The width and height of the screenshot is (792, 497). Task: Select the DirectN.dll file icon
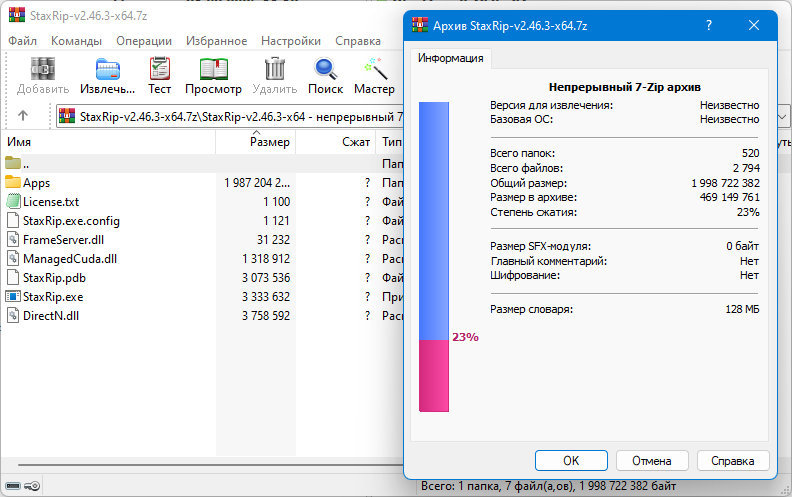pos(13,315)
